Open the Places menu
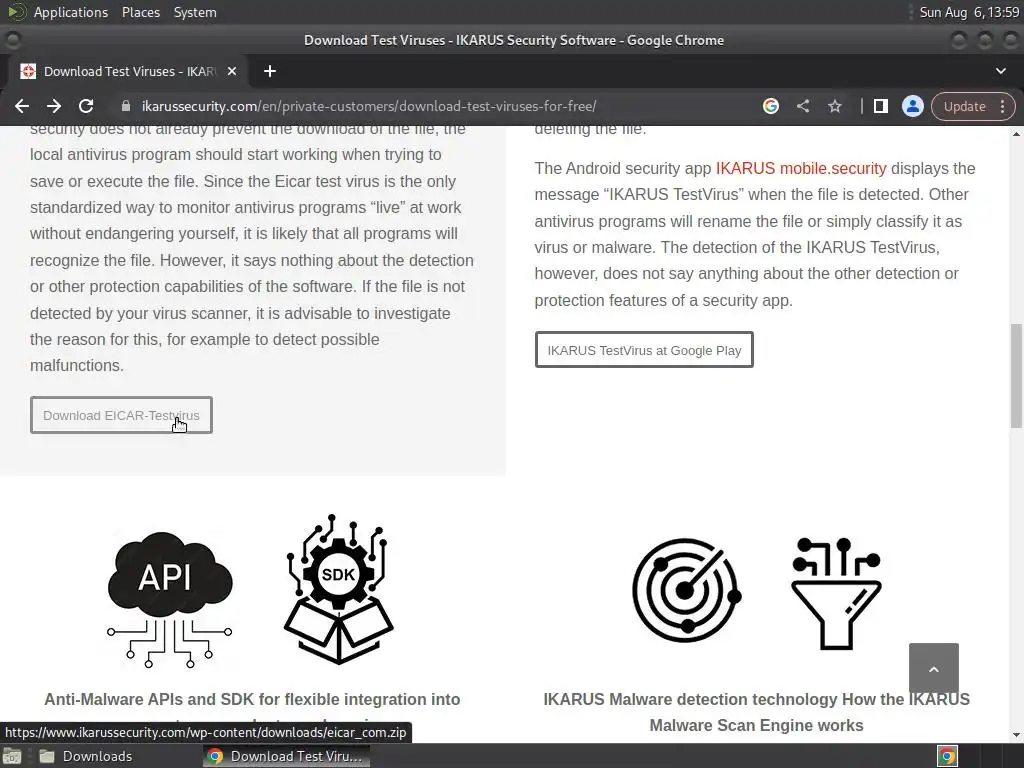Viewport: 1024px width, 768px height. 140,12
